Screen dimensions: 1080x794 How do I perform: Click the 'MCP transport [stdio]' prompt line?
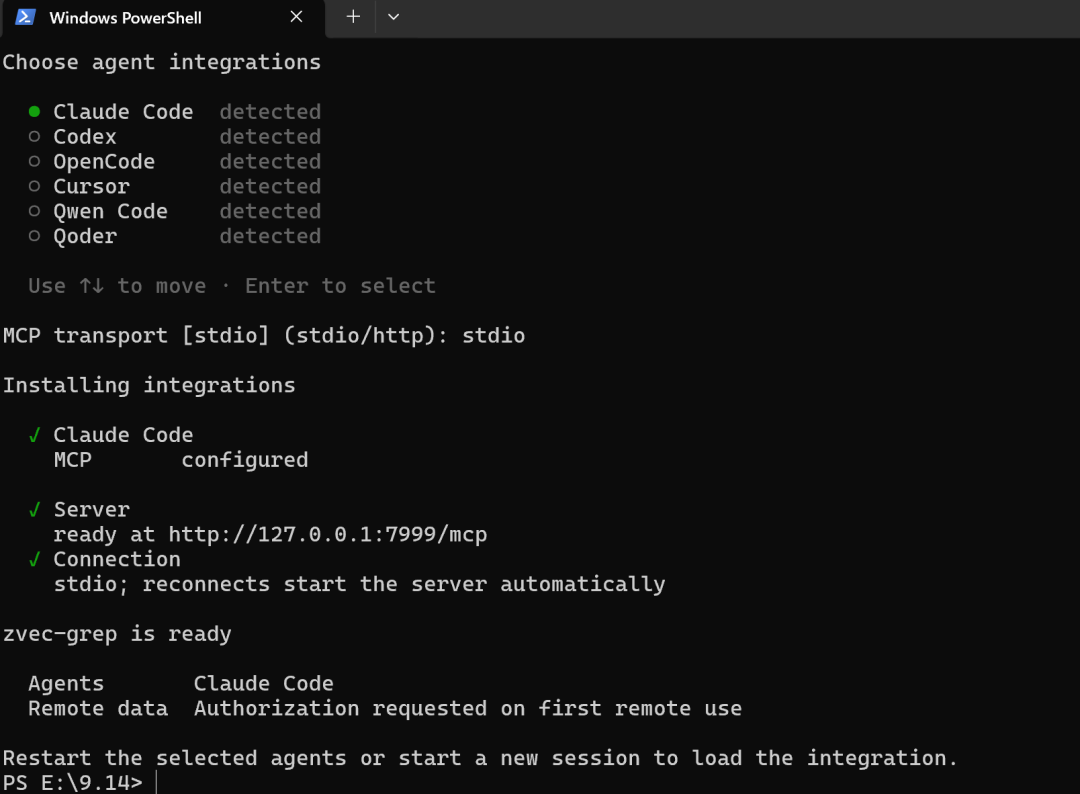click(x=264, y=335)
